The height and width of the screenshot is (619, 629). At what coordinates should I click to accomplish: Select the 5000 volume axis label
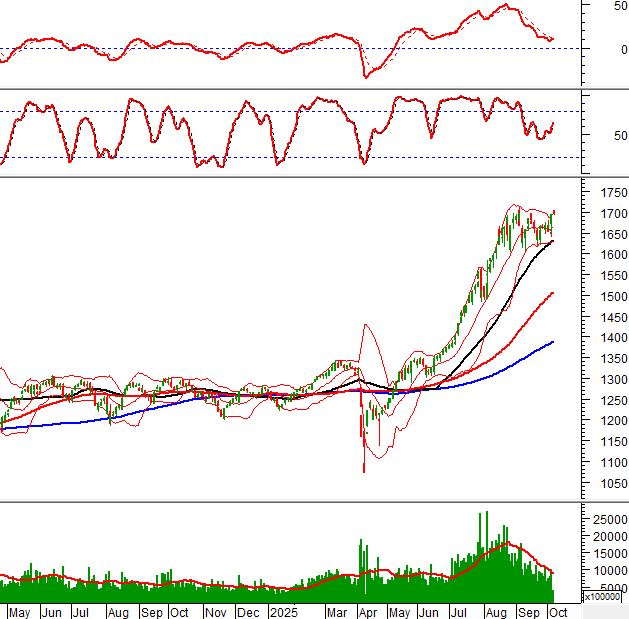(605, 586)
